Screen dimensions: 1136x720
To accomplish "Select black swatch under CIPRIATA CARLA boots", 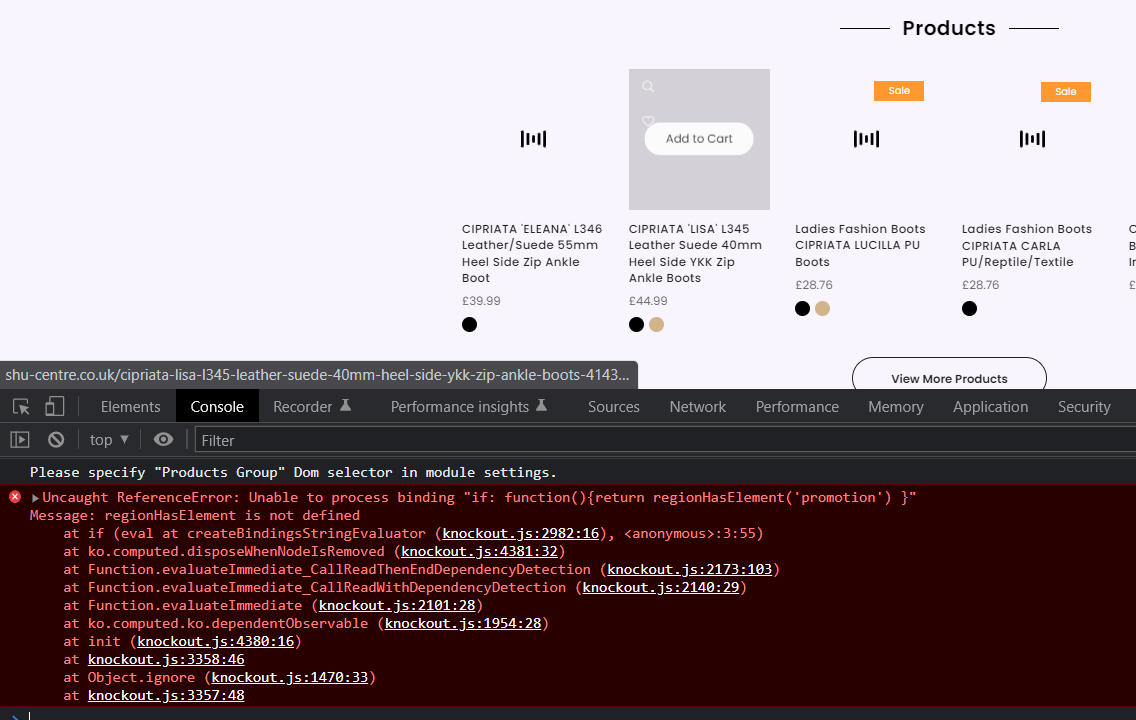I will 969,308.
